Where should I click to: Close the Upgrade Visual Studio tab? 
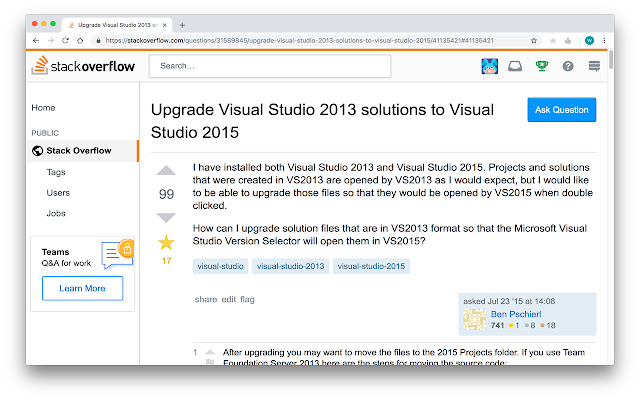164,25
